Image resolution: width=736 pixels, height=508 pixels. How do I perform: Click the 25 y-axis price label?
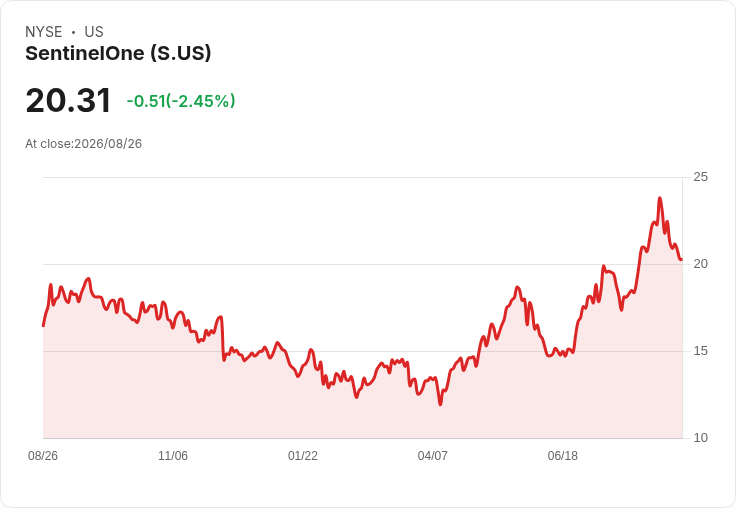pyautogui.click(x=700, y=177)
